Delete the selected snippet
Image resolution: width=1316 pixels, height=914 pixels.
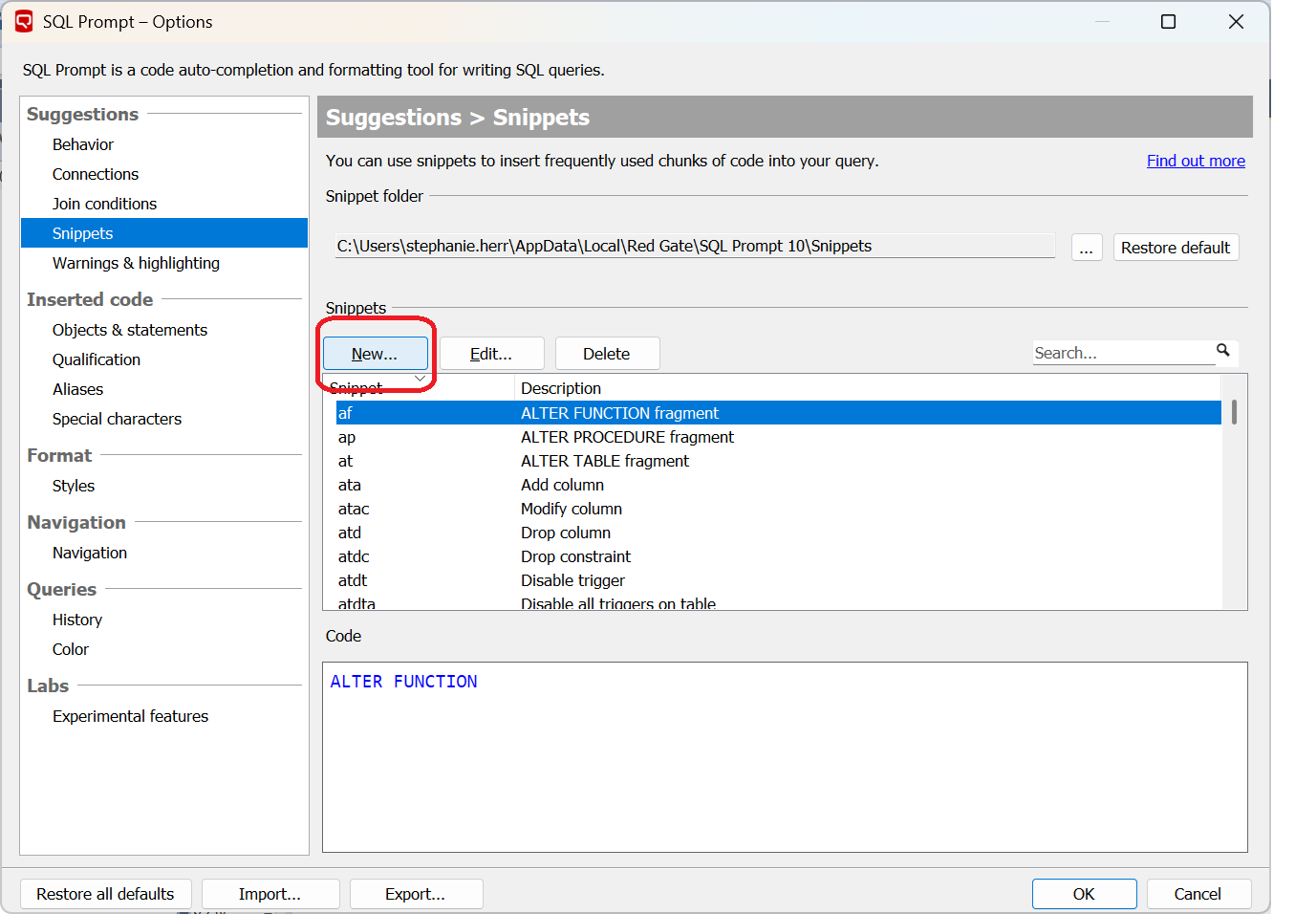pos(606,354)
